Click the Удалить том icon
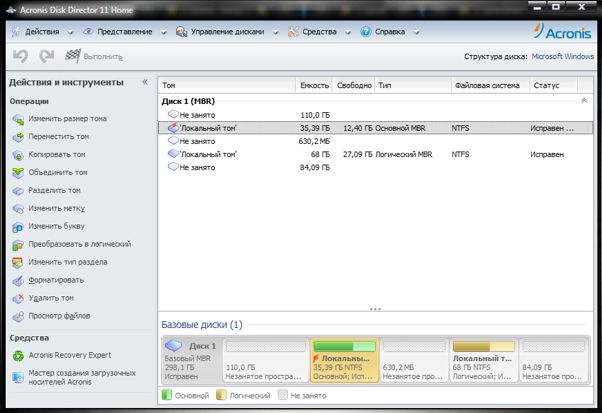The image size is (602, 413). coord(18,298)
